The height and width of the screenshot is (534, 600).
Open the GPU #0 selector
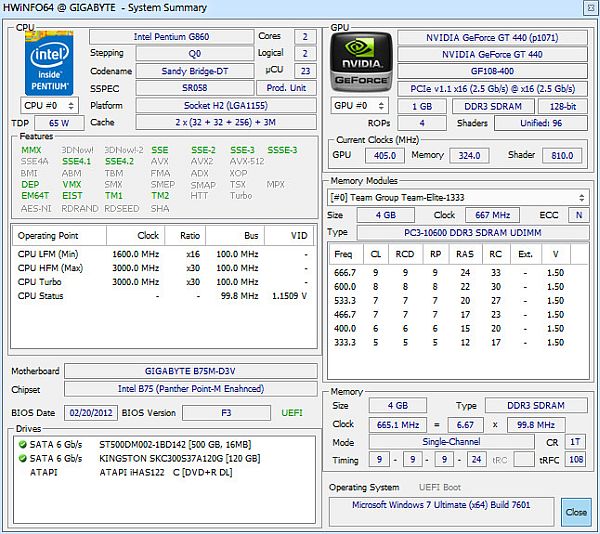click(360, 106)
